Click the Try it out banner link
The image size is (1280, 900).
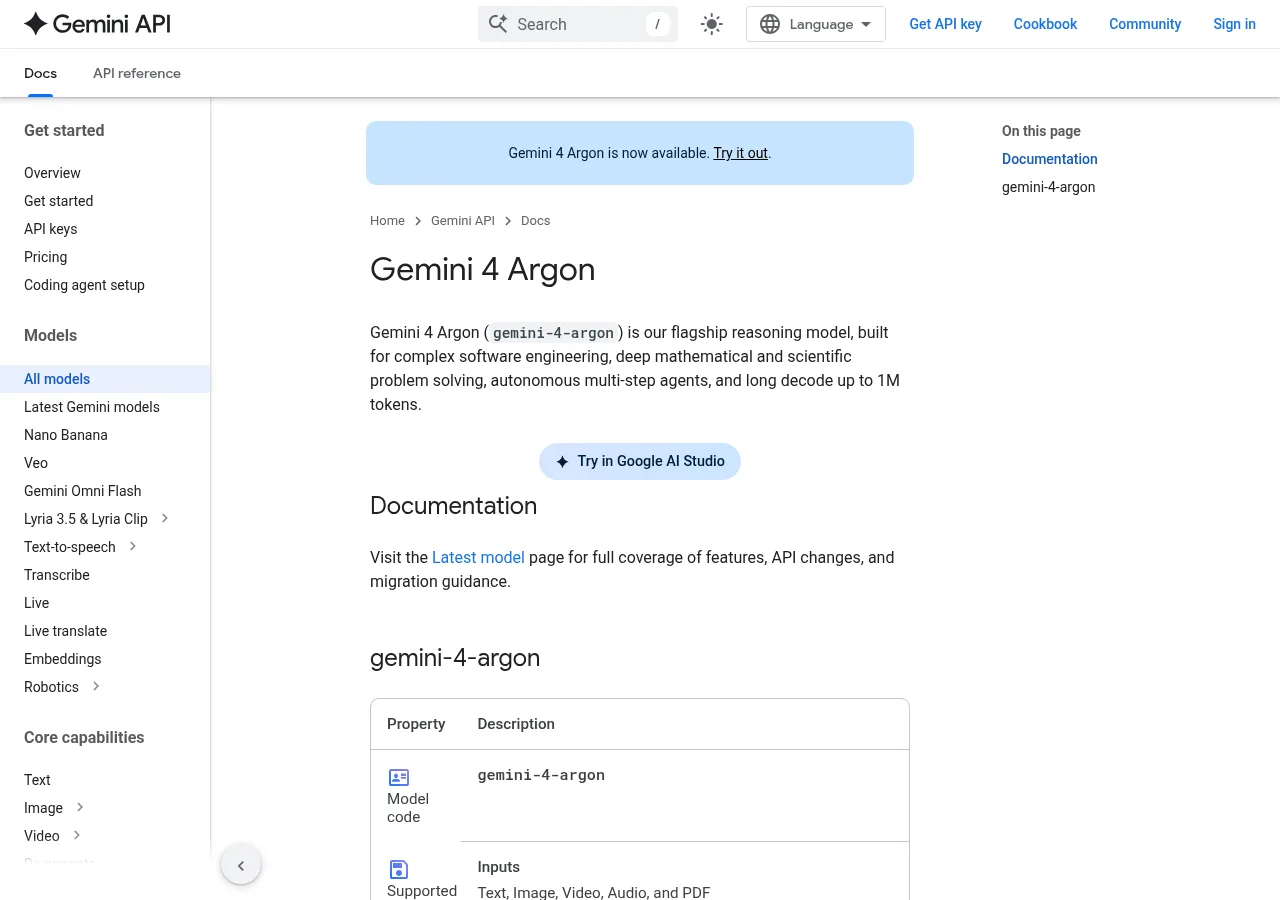coord(740,153)
